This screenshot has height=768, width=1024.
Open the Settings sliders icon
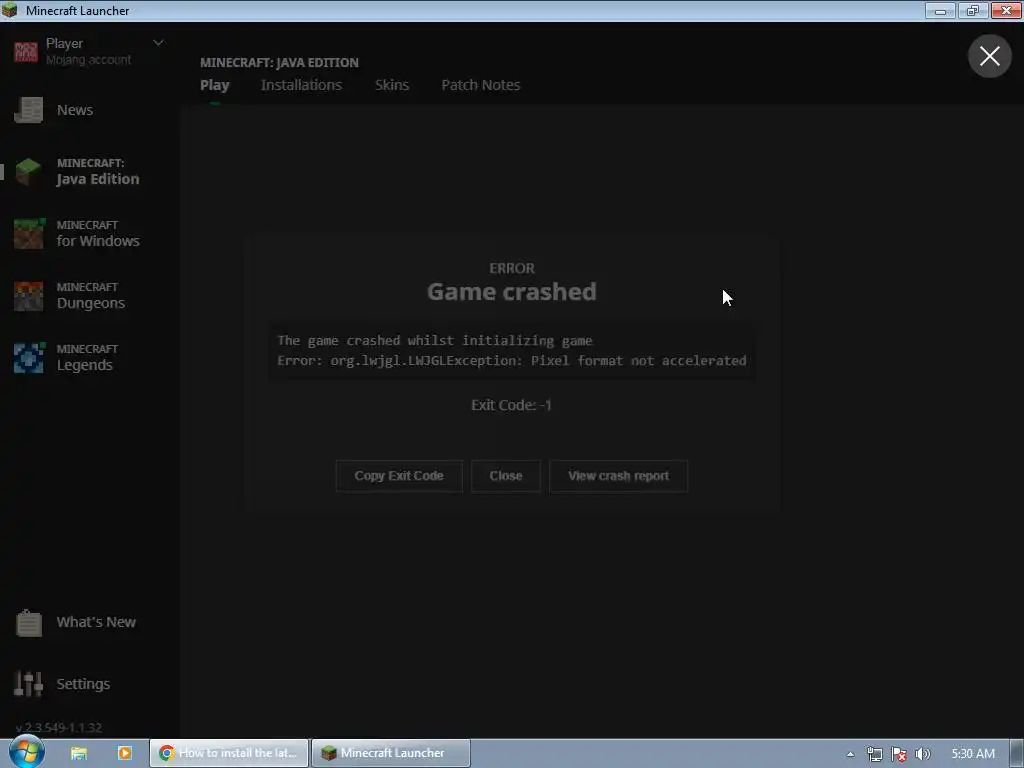click(x=28, y=684)
